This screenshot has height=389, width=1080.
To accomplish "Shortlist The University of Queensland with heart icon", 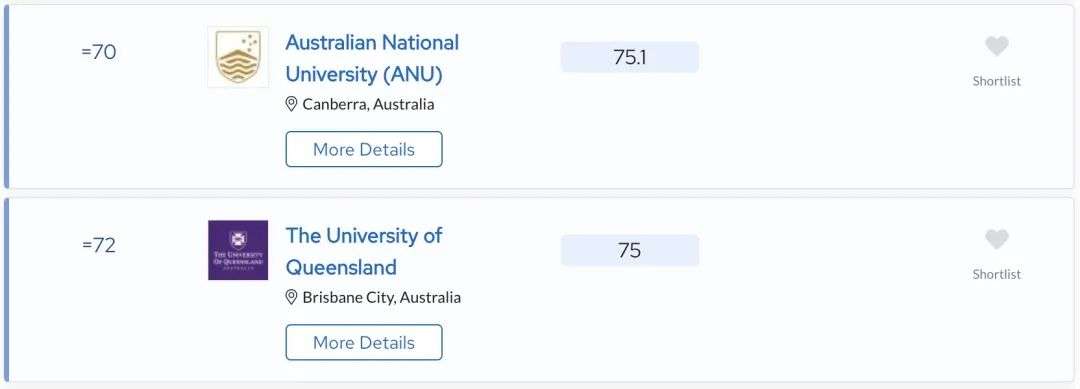I will coord(996,240).
